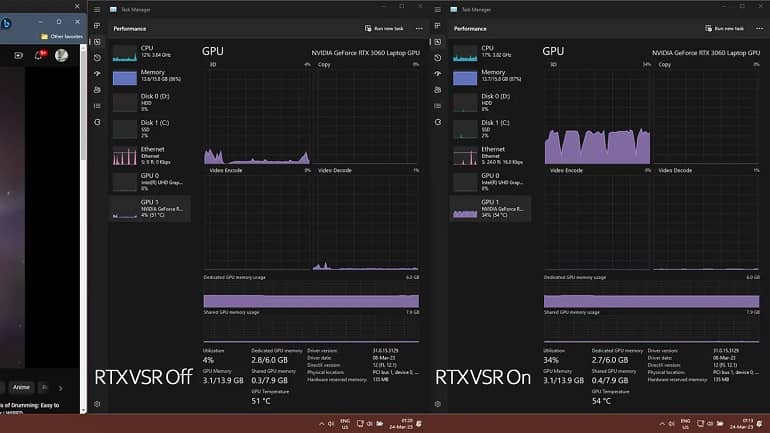Image resolution: width=770 pixels, height=433 pixels.
Task: Click the 0.4/7.9 GB shared GPU memory value
Action: [610, 380]
